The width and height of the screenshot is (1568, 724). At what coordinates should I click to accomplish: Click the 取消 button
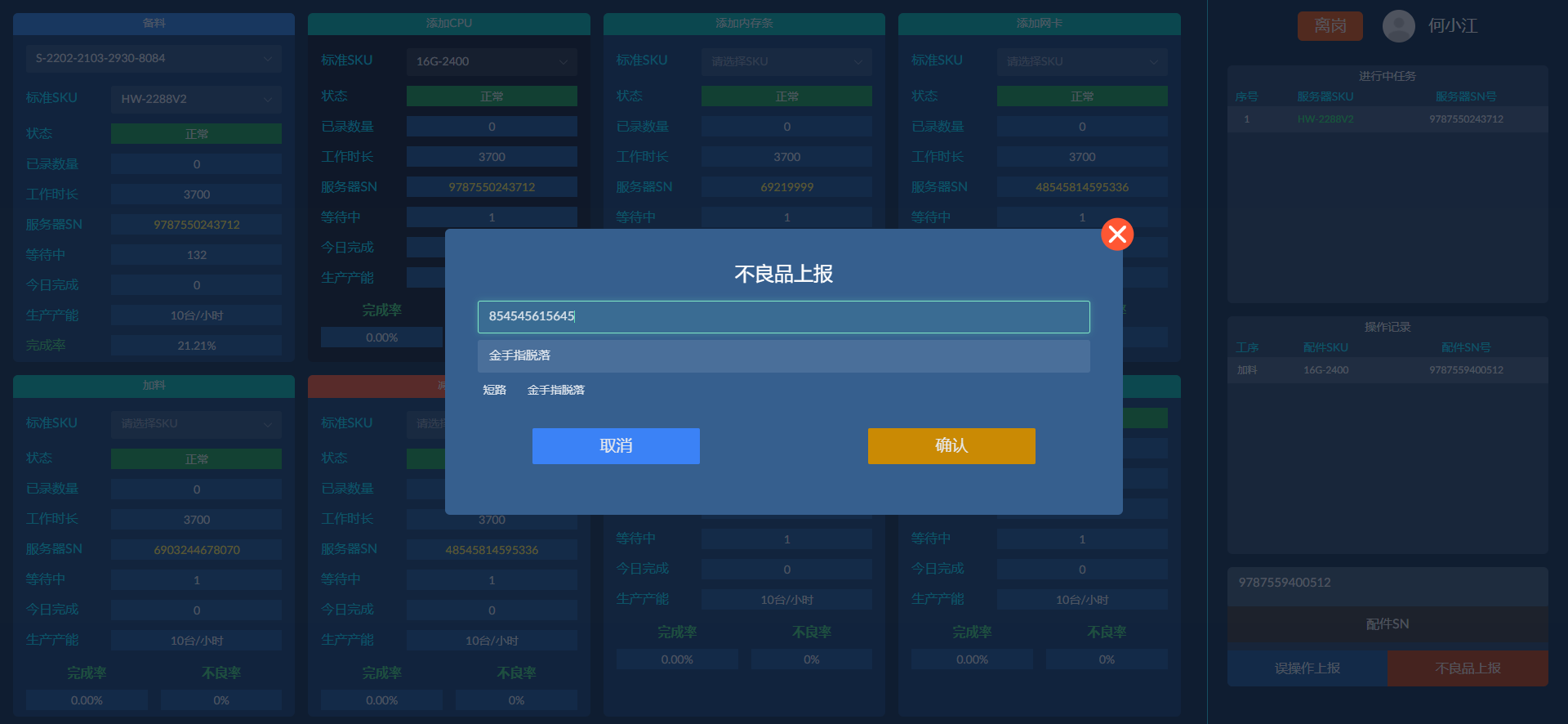click(616, 446)
